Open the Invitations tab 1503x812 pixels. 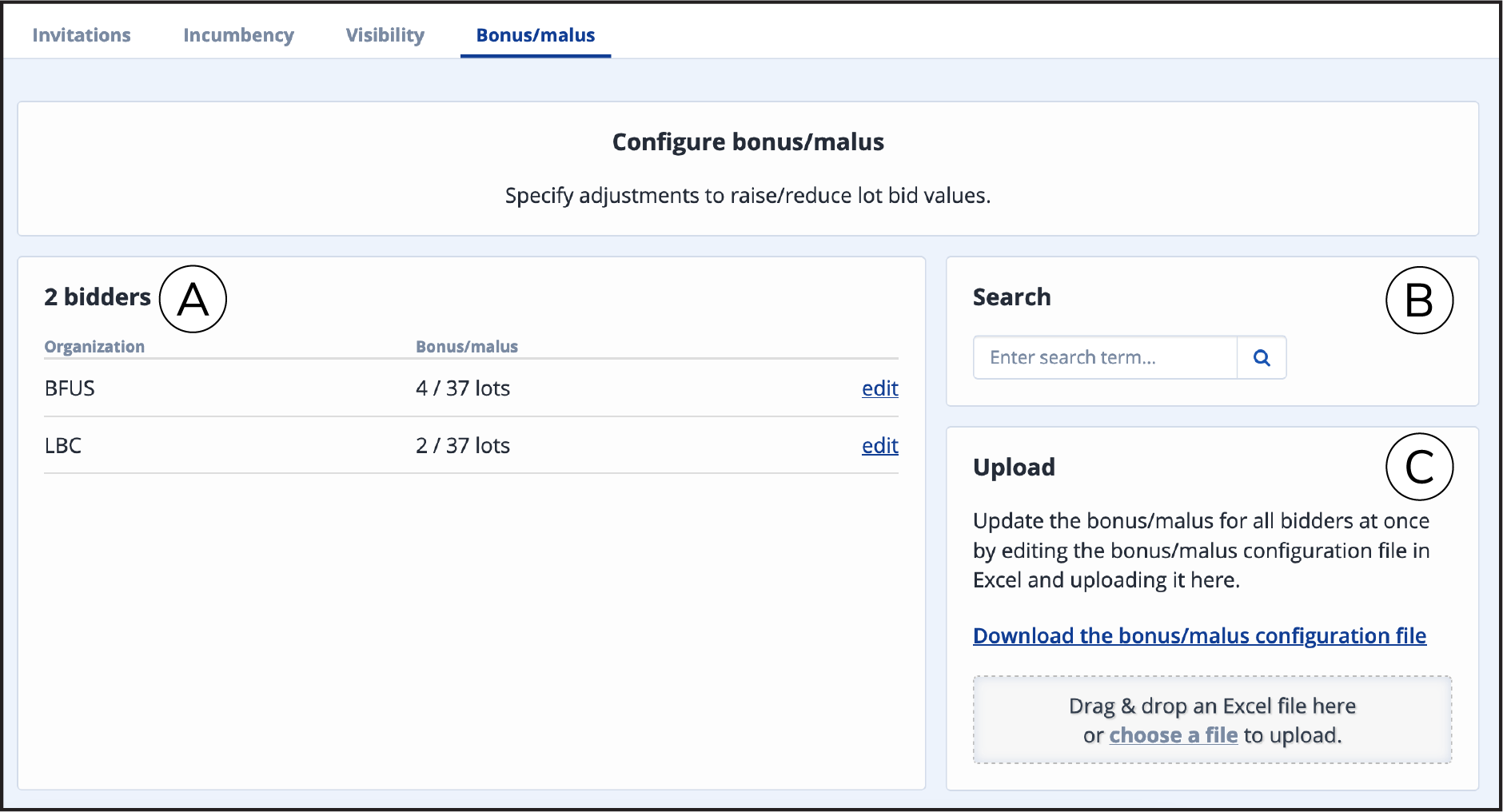click(82, 35)
